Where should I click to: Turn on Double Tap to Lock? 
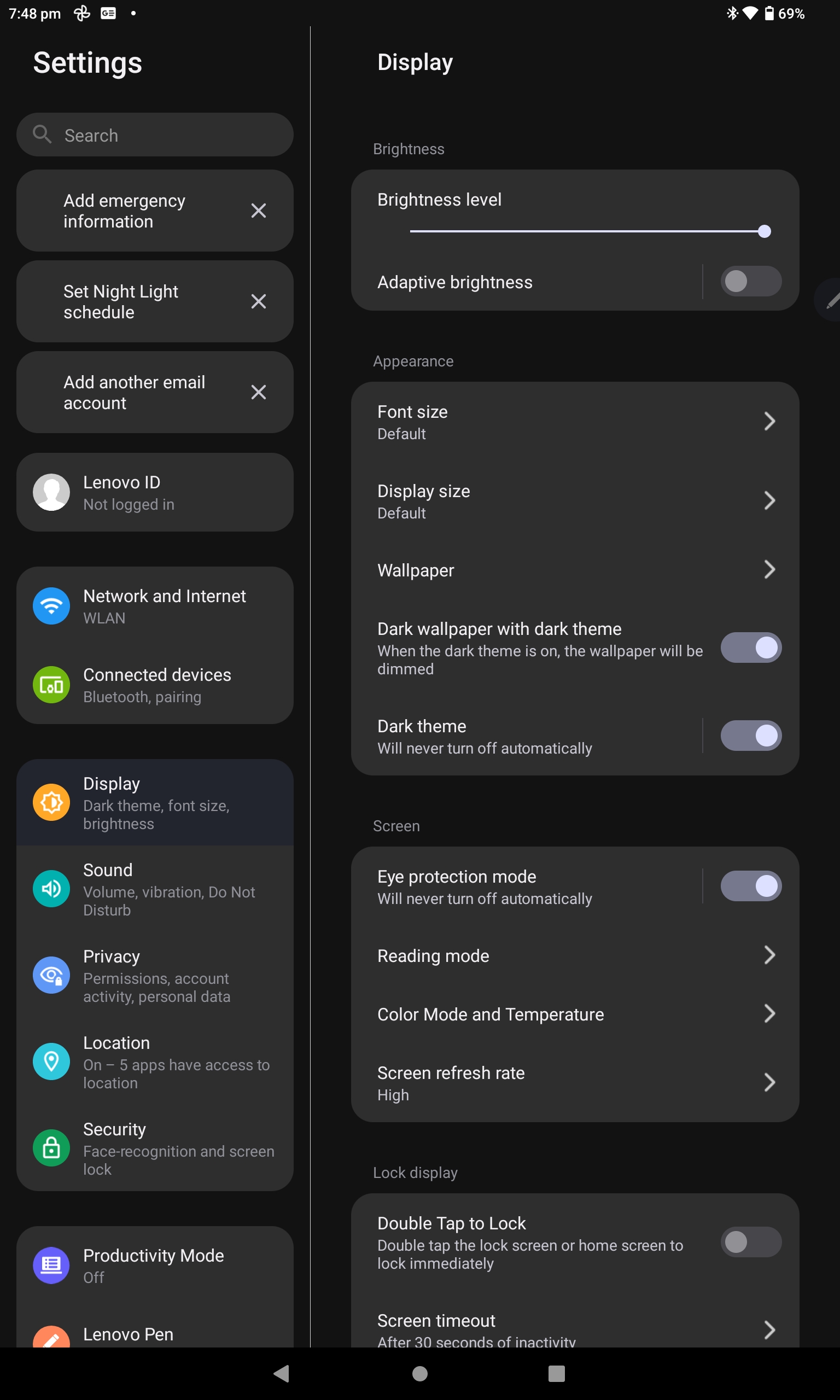coord(751,1242)
